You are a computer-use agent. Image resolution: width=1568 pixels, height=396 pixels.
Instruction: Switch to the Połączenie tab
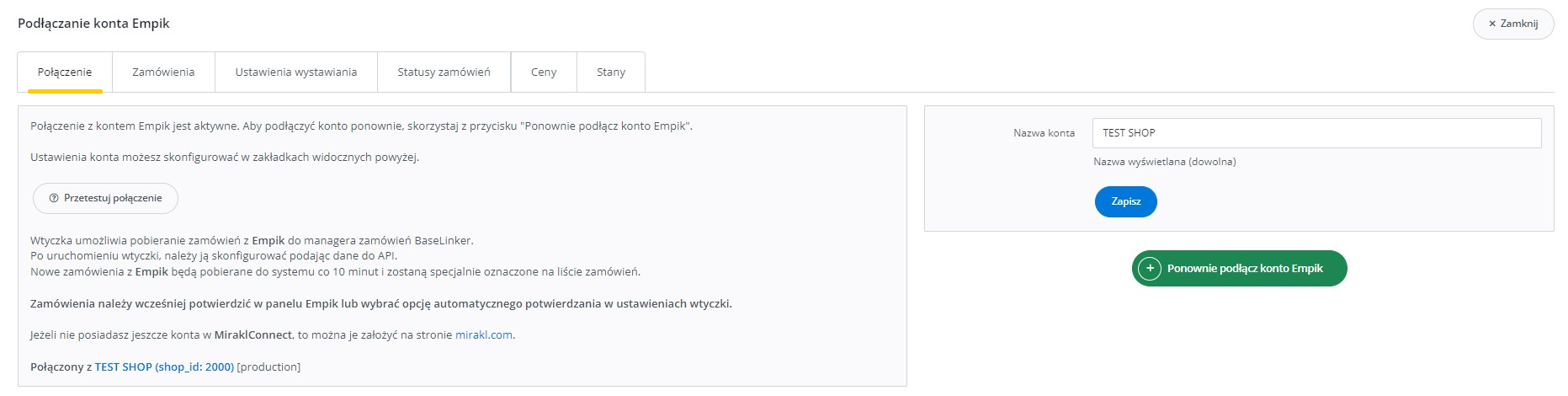65,72
